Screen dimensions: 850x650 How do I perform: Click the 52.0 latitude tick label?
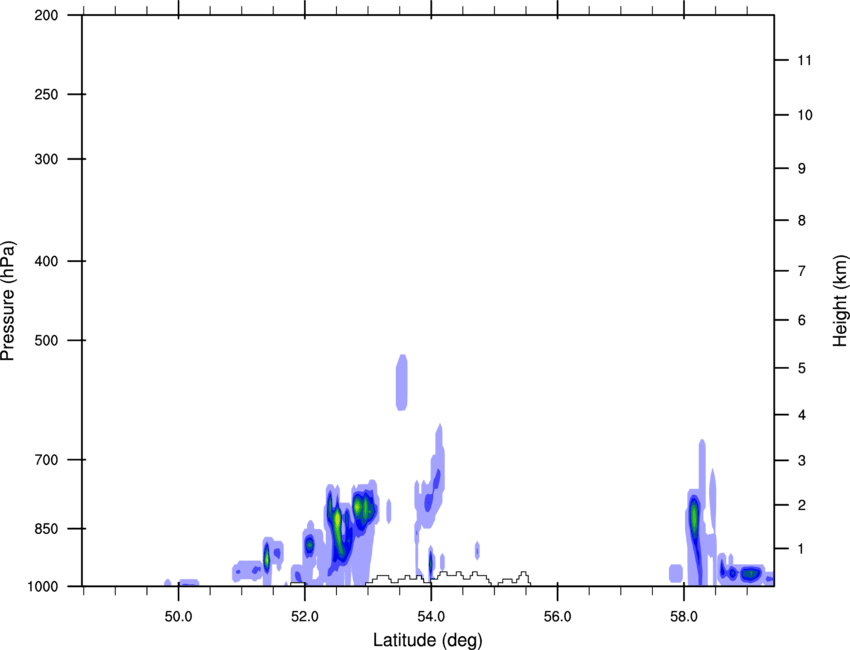pos(305,617)
